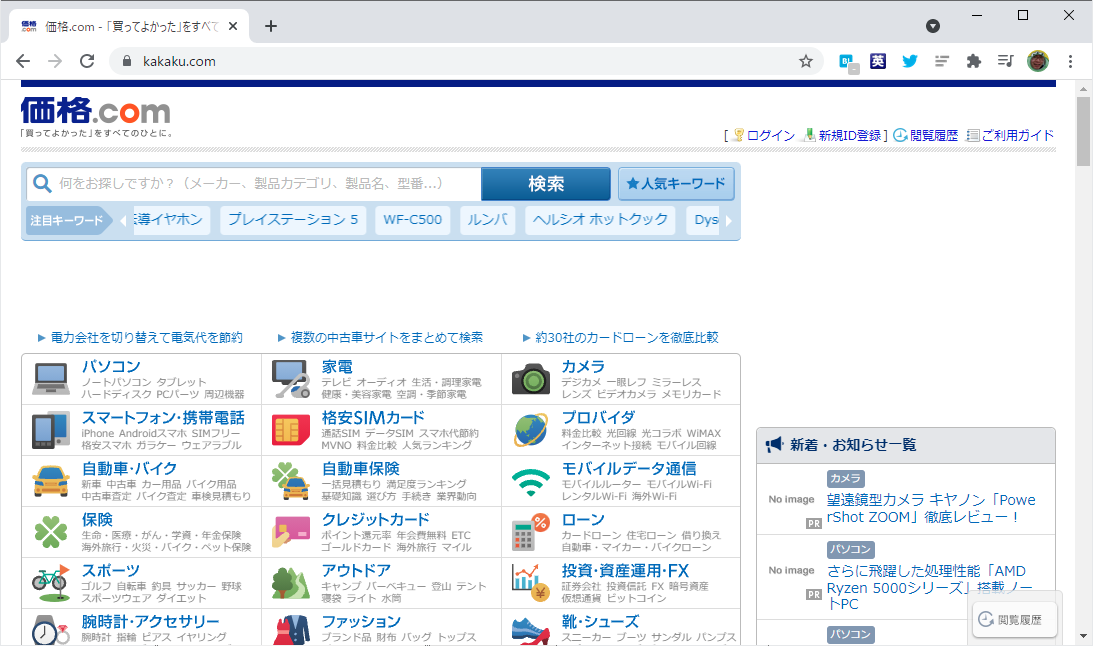
Task: Click the camera icon for カメラ
Action: pos(531,379)
